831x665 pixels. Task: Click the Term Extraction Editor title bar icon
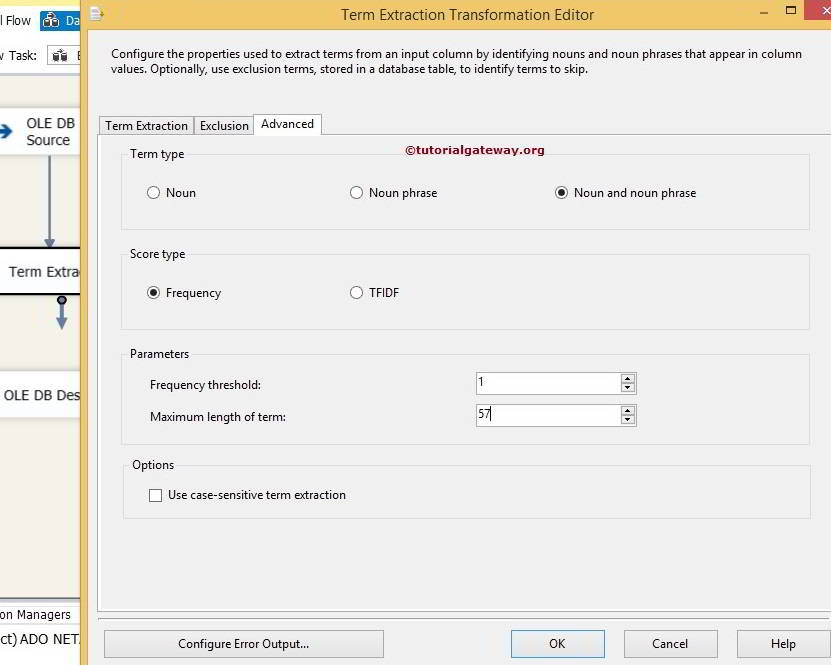(95, 13)
